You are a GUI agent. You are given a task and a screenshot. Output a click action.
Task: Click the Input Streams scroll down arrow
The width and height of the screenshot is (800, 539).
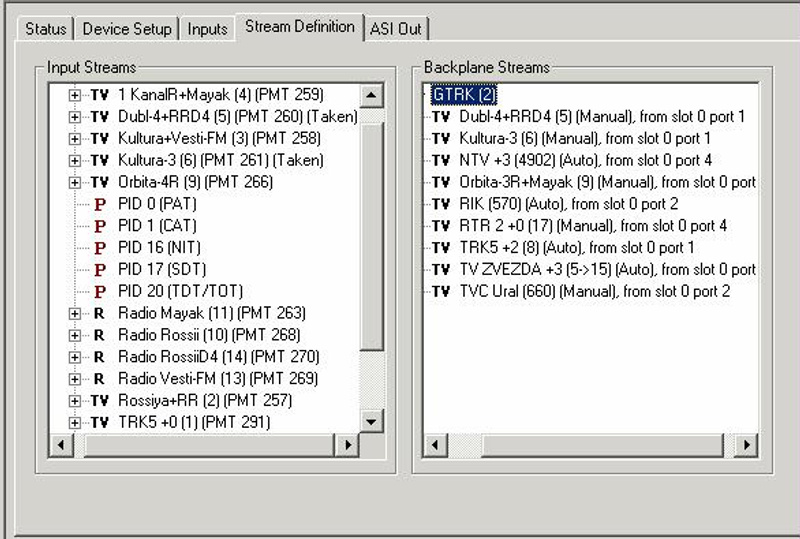coord(372,421)
